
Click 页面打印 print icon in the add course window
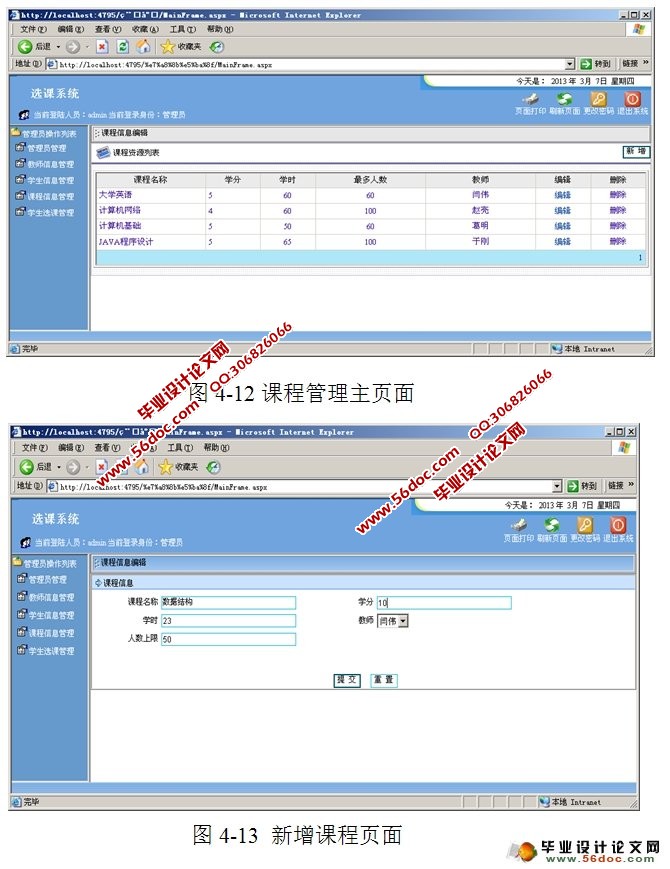click(519, 525)
